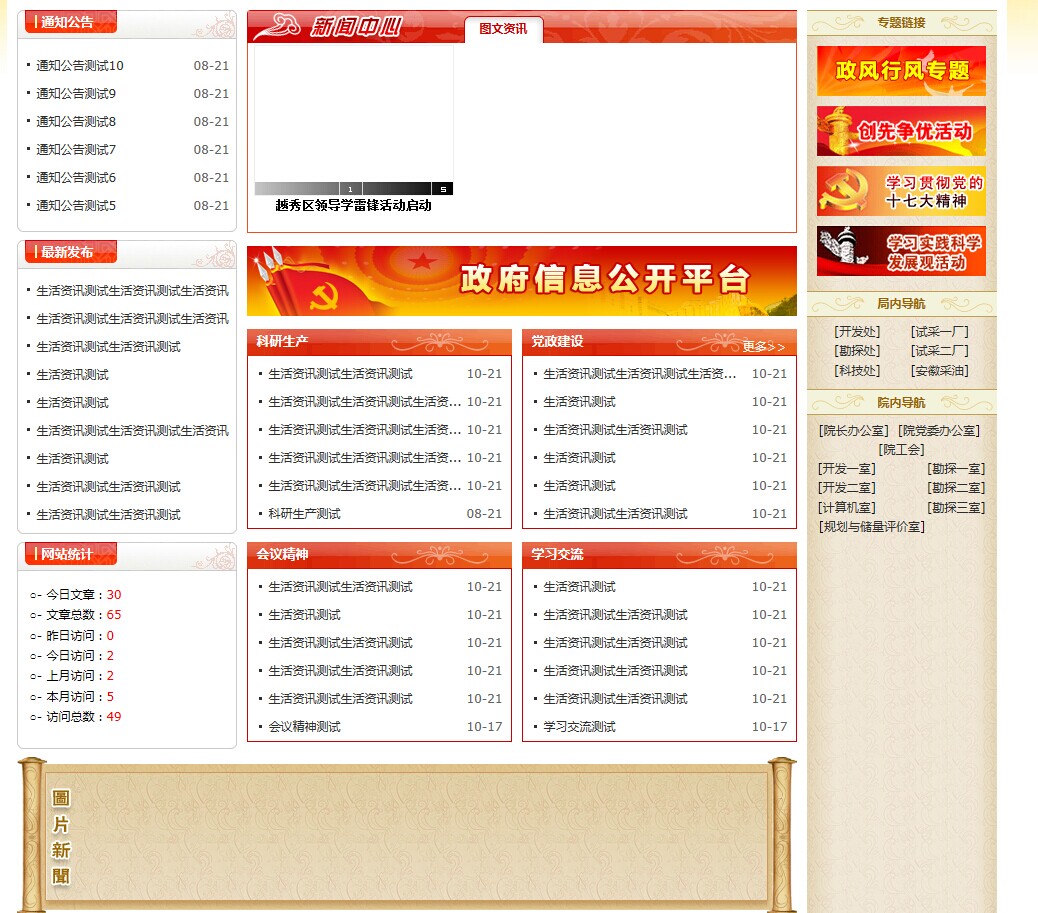Open the 科研生产测试 article
The height and width of the screenshot is (913, 1038).
tap(304, 514)
